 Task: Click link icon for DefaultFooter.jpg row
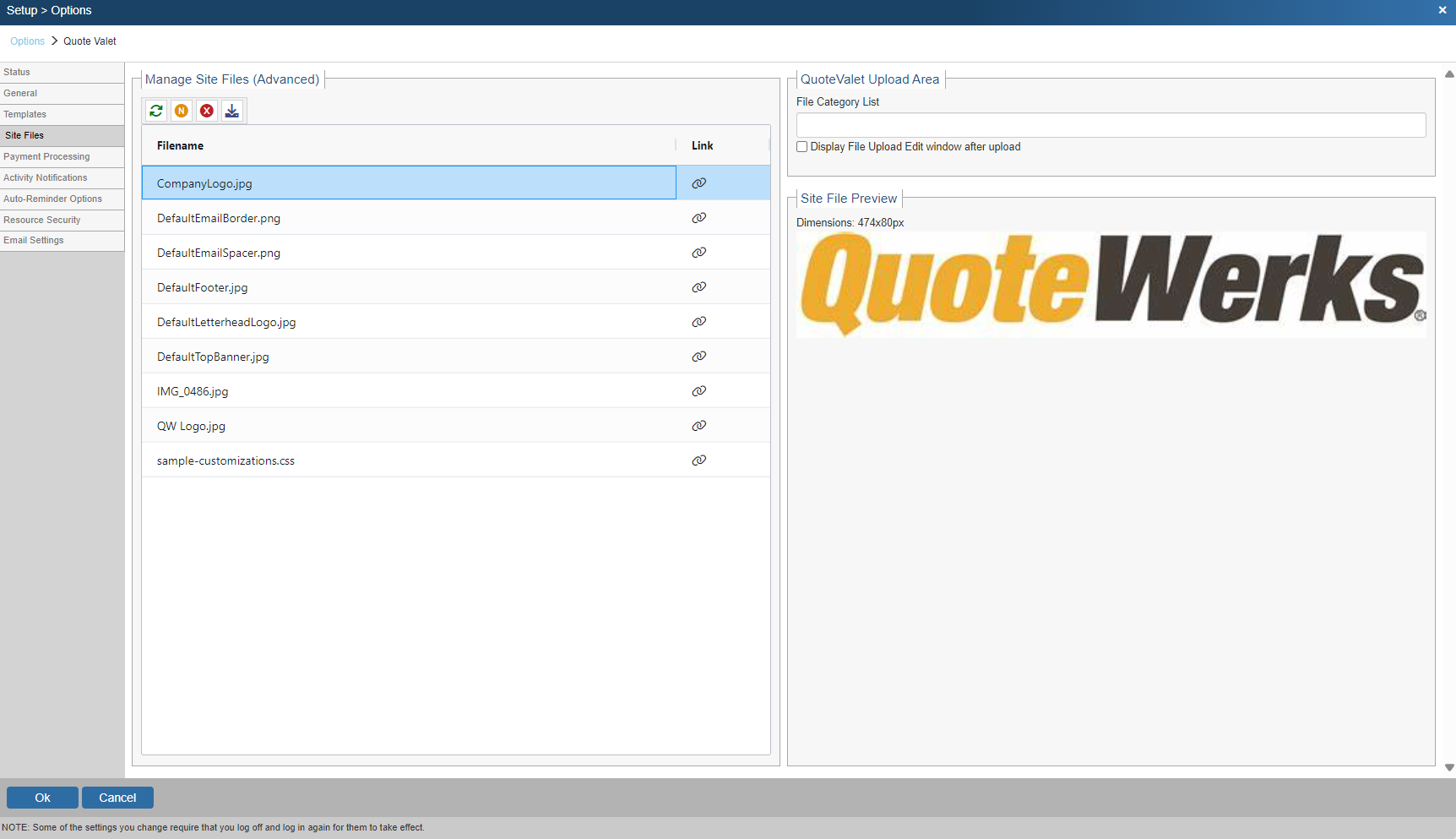[699, 287]
